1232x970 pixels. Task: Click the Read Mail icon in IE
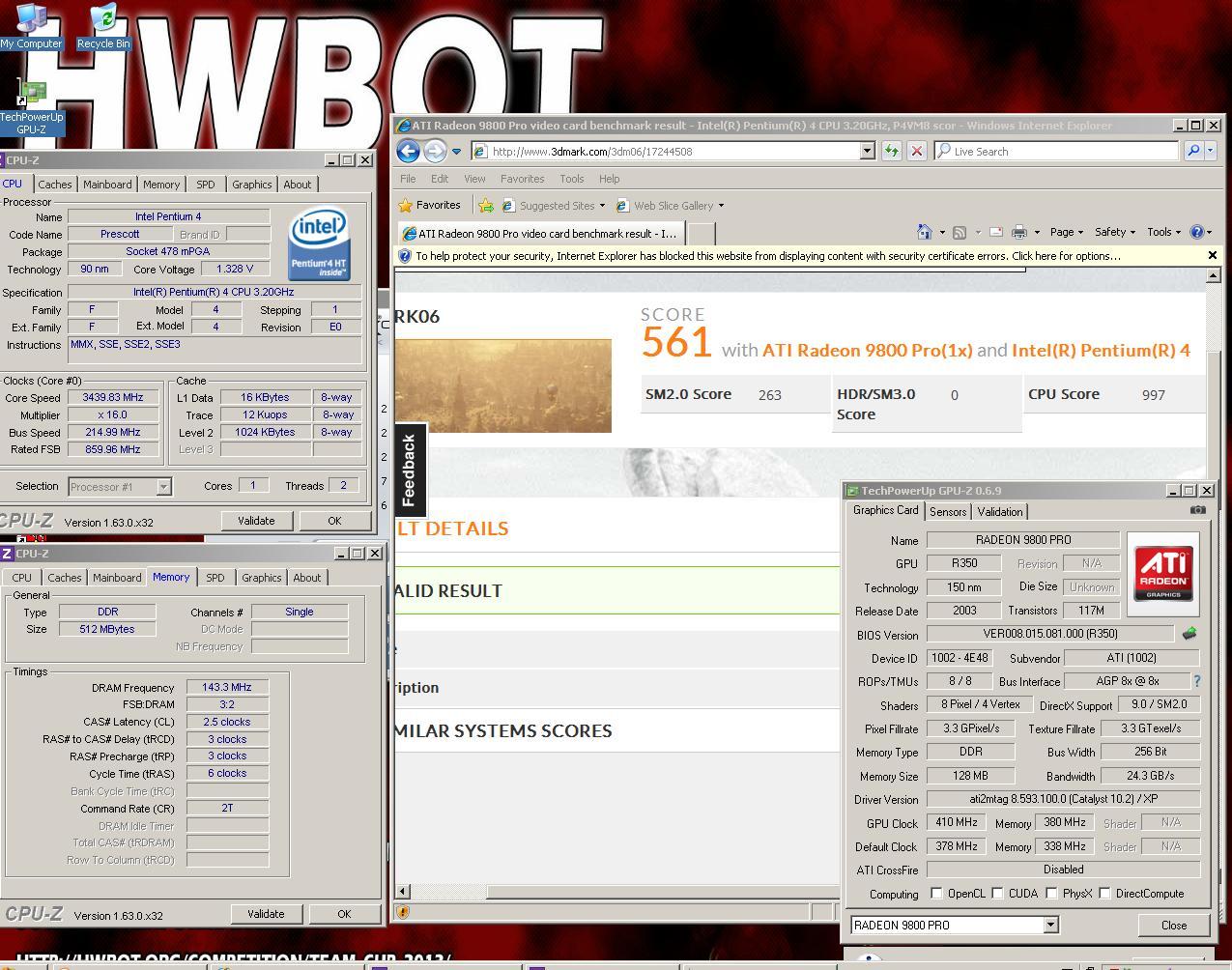(x=995, y=232)
